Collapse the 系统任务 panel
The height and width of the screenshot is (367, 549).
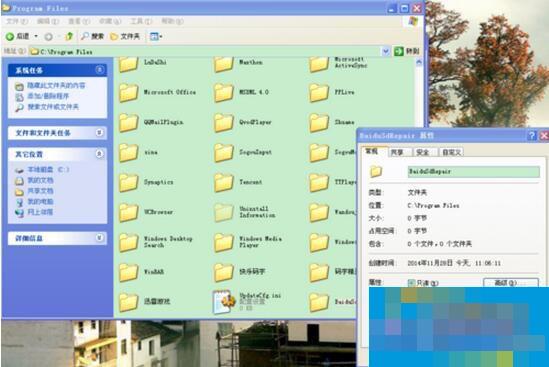pyautogui.click(x=99, y=70)
